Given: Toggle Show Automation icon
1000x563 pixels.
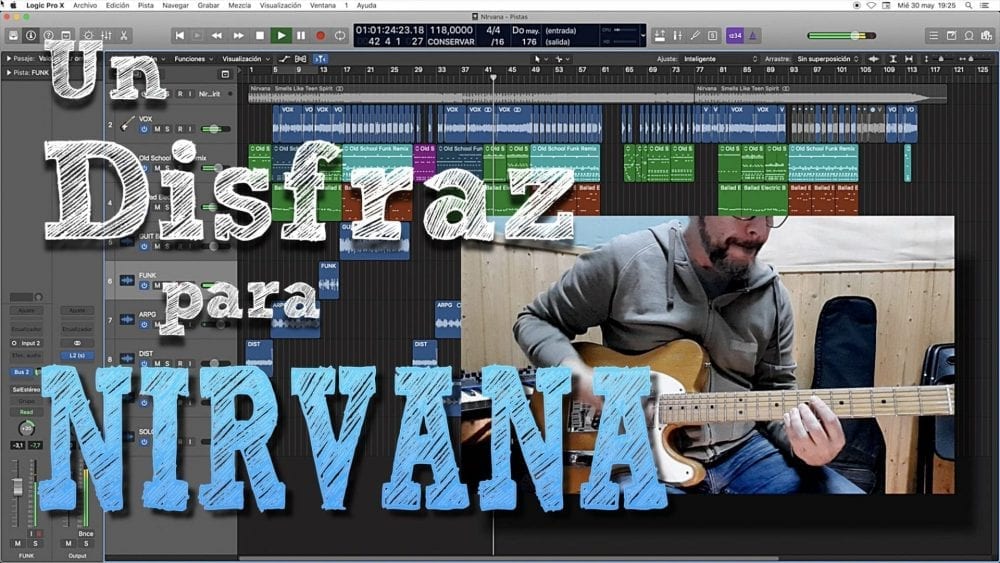Looking at the screenshot, I should [284, 59].
